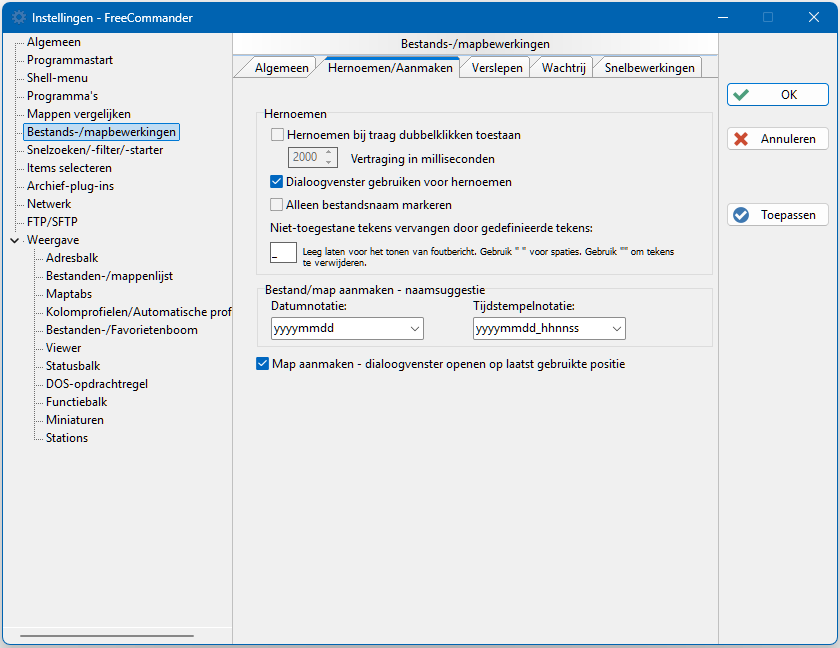The width and height of the screenshot is (840, 648).
Task: Toggle Map aanmaken dialoogvenster laatst gebruikte positie
Action: point(262,364)
